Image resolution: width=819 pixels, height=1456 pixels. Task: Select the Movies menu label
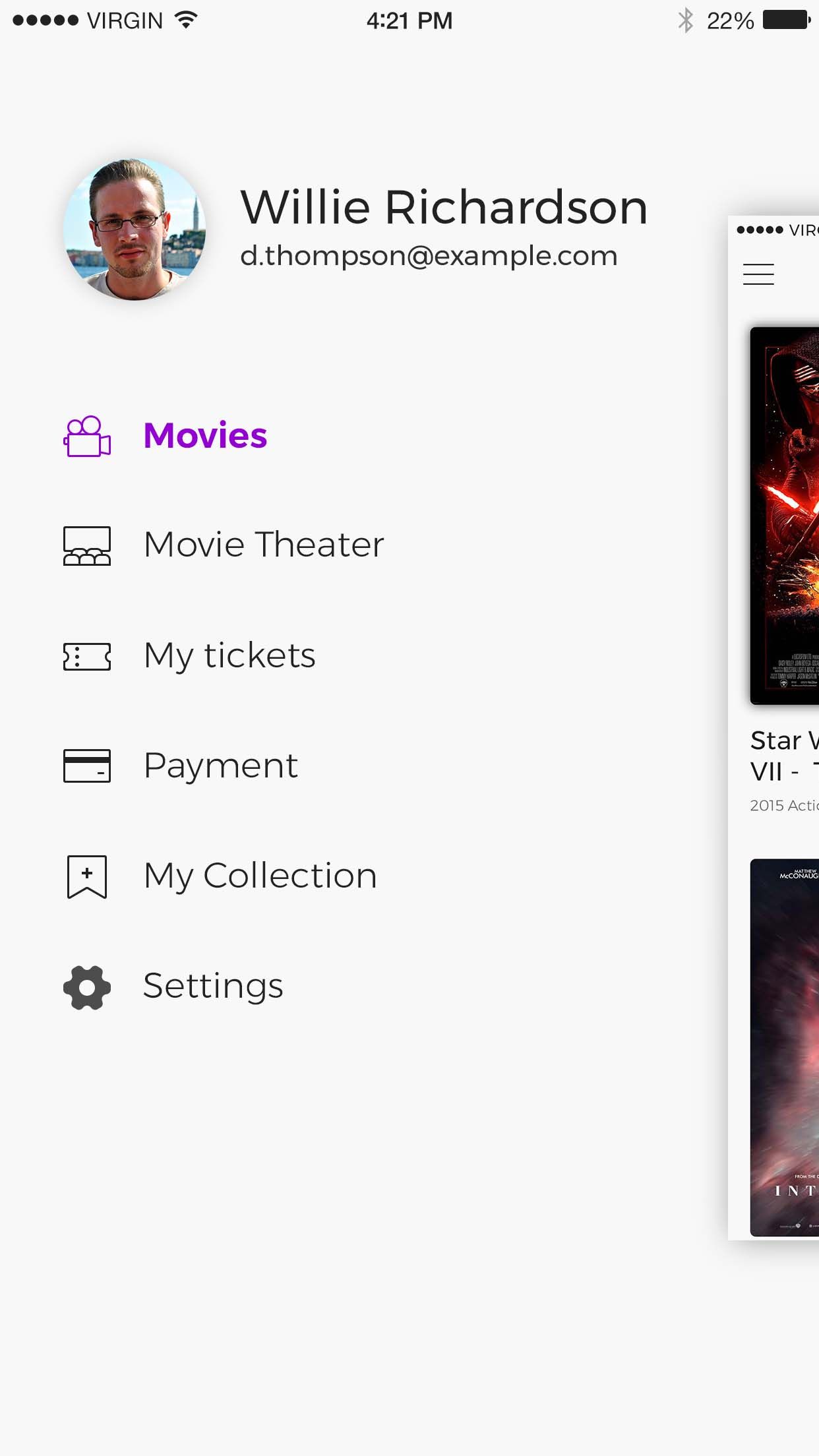[x=205, y=436]
